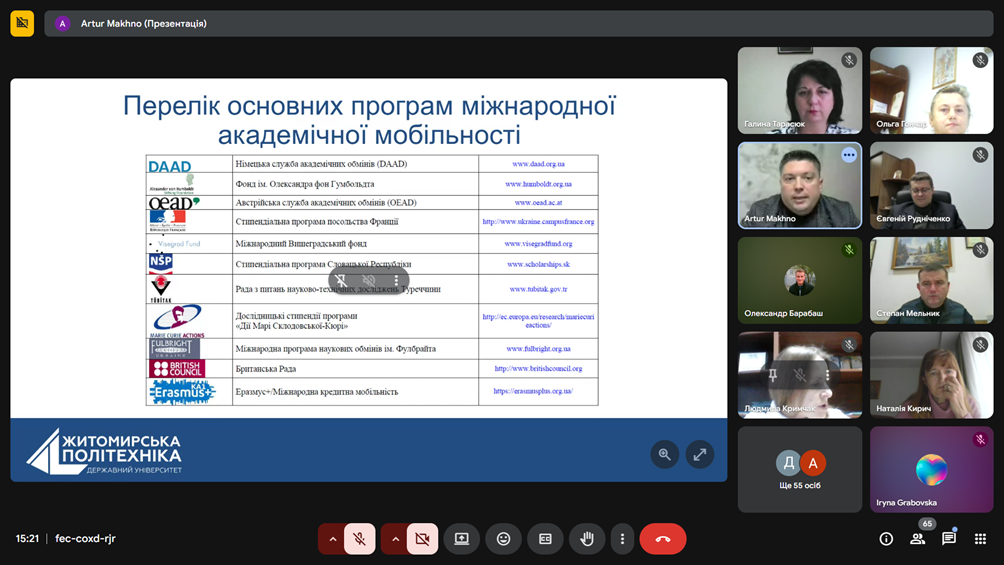Click the Present screen button

point(461,539)
